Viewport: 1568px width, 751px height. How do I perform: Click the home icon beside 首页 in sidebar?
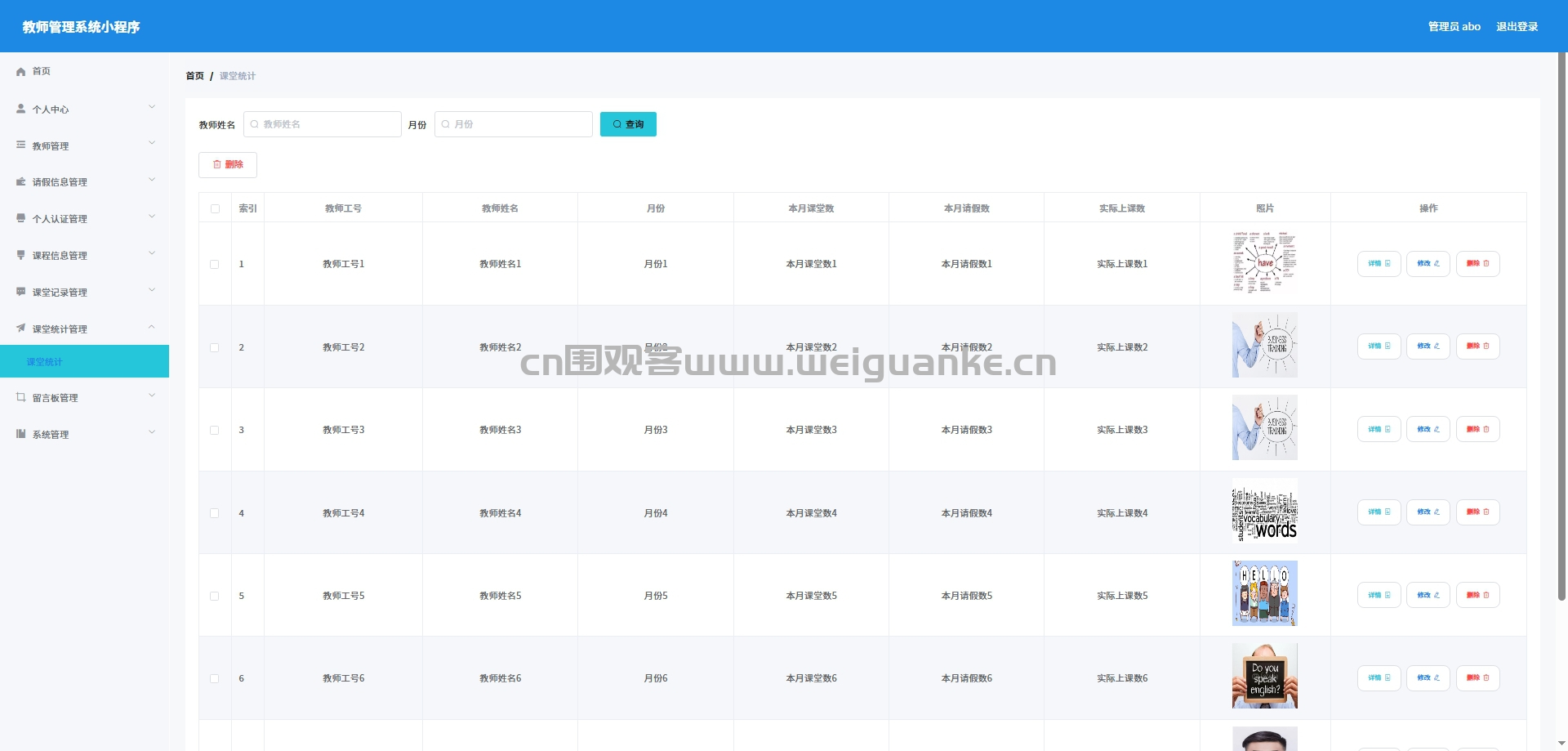(21, 72)
